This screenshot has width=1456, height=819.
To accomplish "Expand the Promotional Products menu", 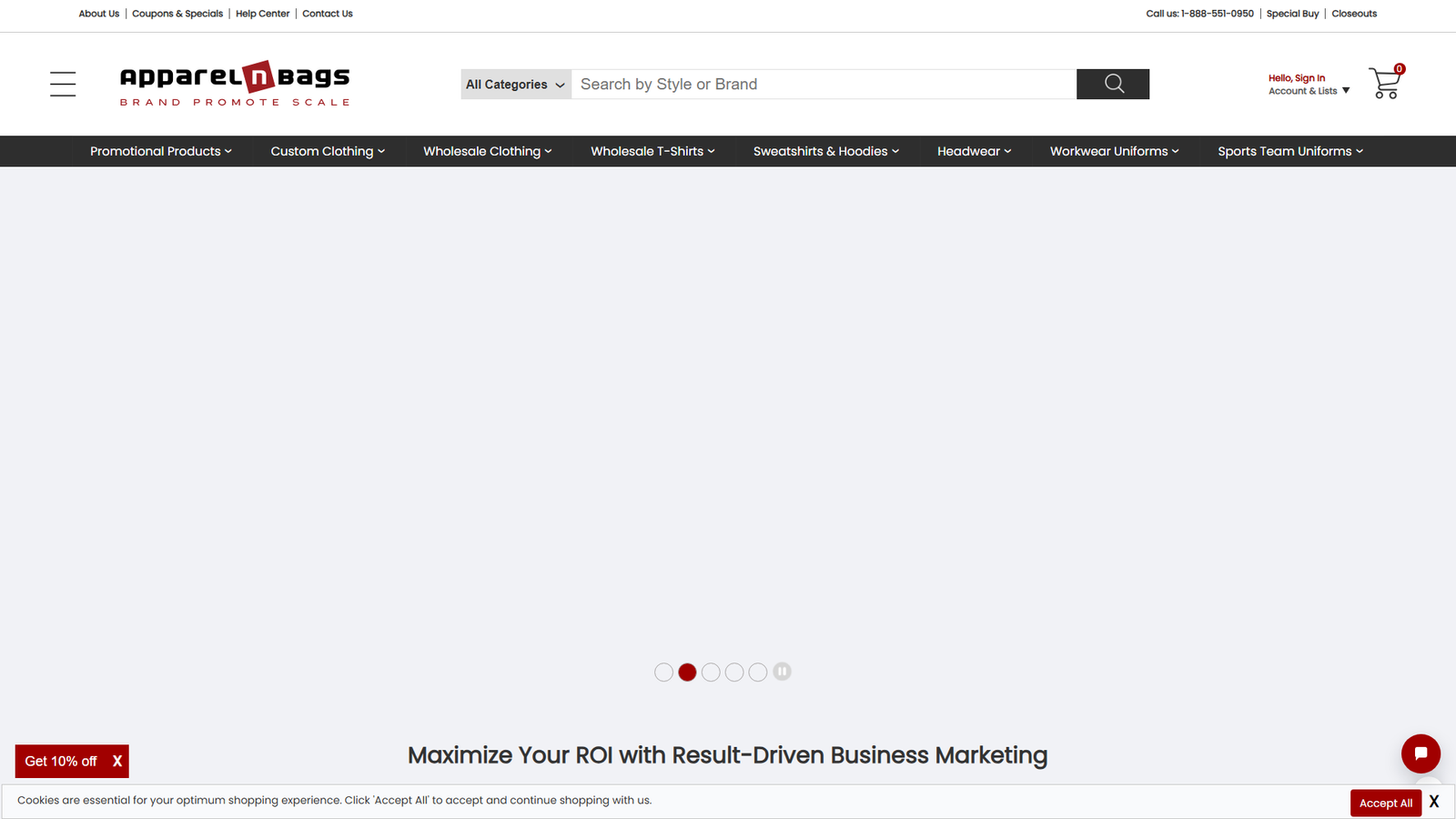I will [160, 151].
